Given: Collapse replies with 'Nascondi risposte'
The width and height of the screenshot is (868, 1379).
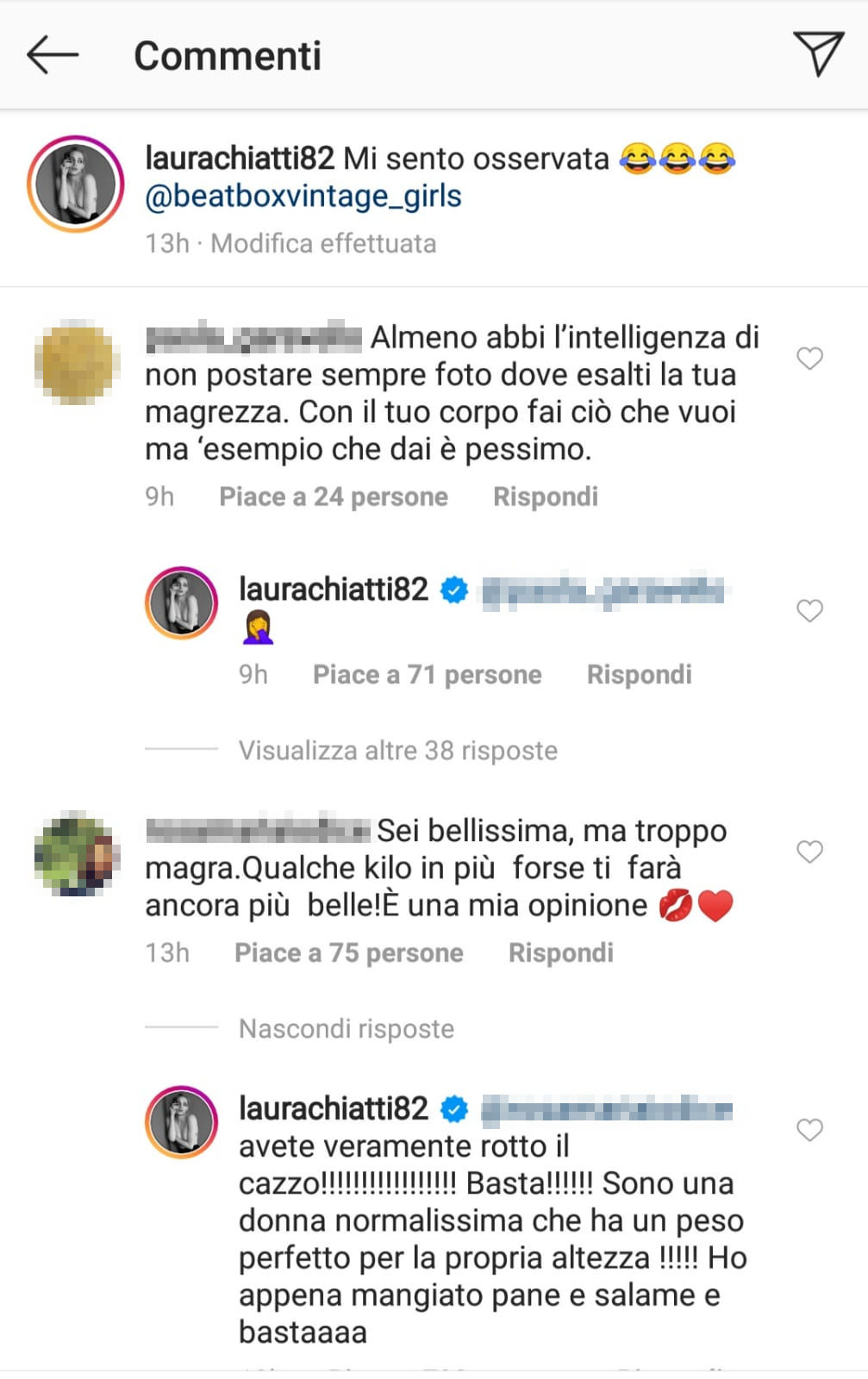Looking at the screenshot, I should coord(347,1029).
